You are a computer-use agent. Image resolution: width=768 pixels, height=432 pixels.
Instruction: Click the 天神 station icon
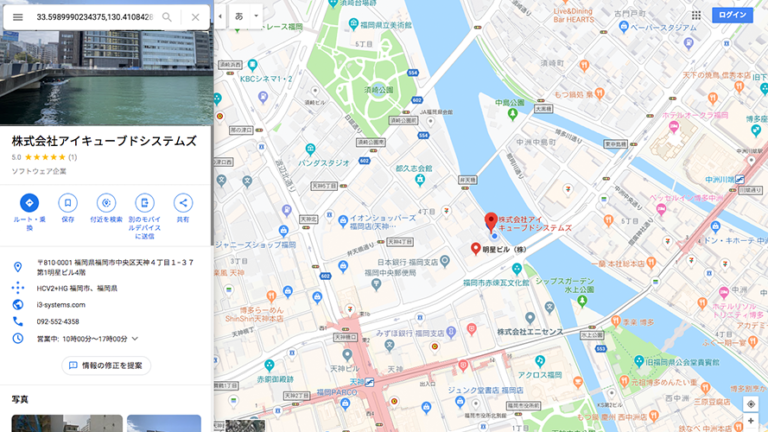[x=369, y=382]
